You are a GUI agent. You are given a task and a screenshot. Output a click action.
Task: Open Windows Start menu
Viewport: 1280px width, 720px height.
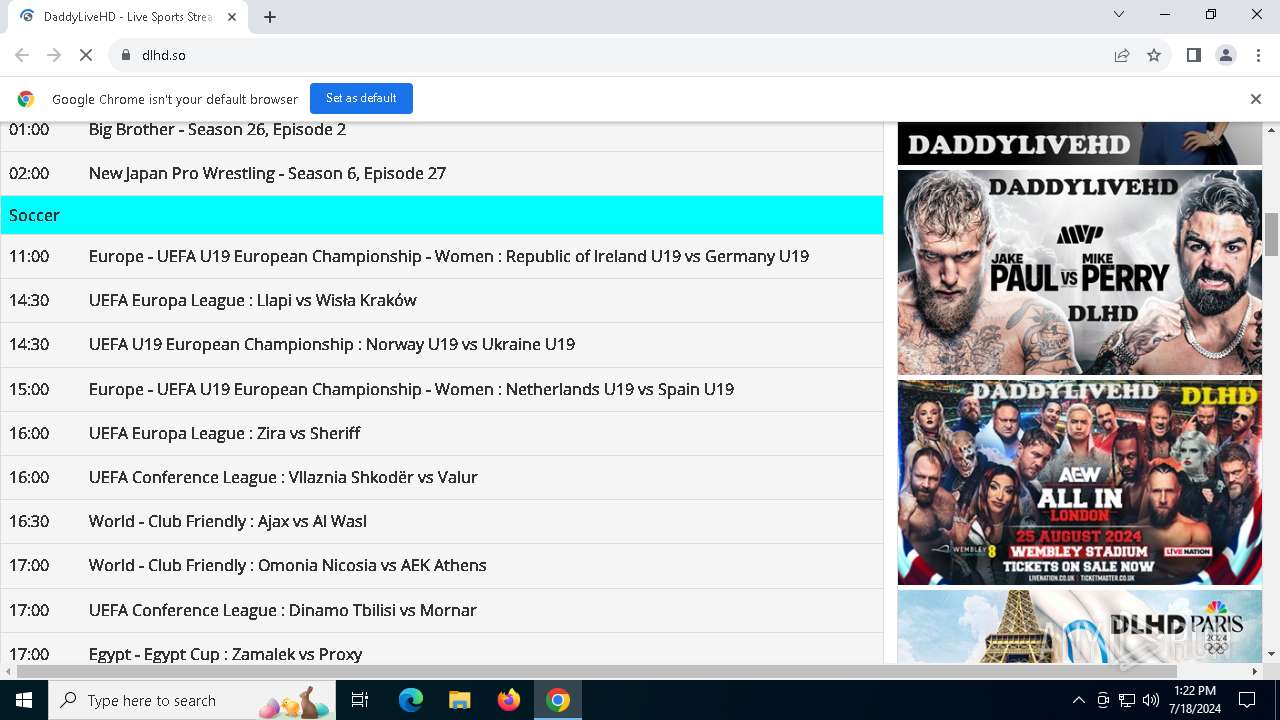(x=24, y=700)
